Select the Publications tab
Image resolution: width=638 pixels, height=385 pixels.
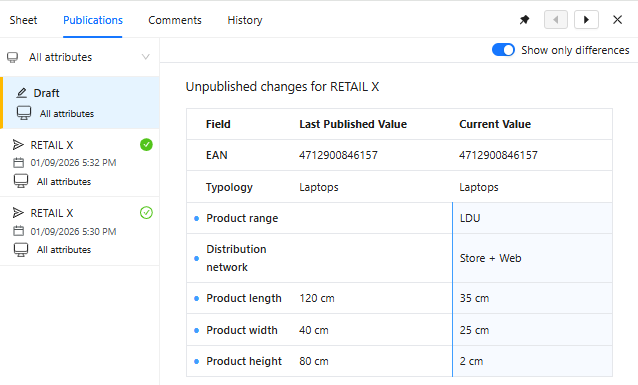point(93,20)
